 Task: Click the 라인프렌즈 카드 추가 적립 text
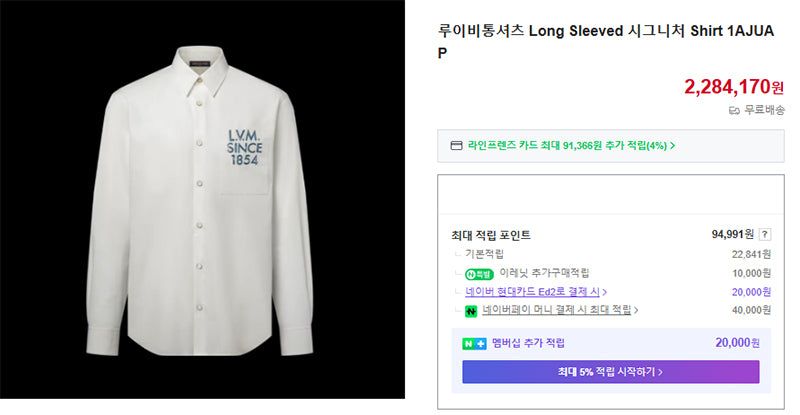(567, 145)
